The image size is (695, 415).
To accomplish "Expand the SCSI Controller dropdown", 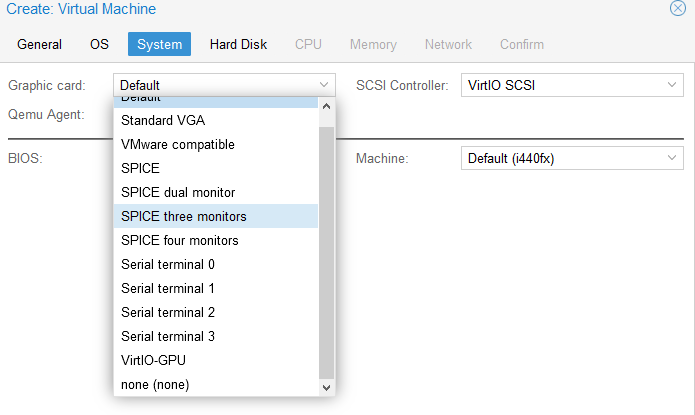I will click(674, 85).
